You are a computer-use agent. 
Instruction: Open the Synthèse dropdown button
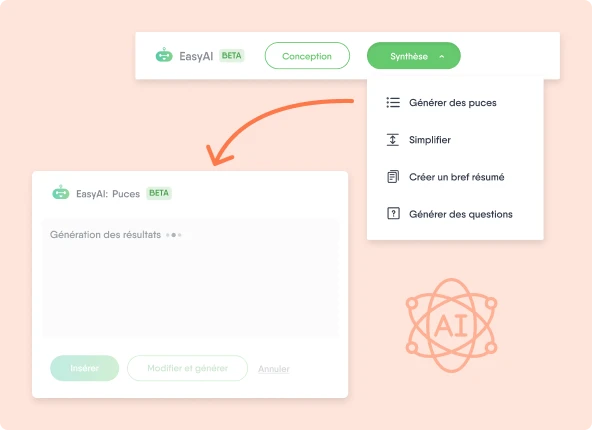coord(413,55)
